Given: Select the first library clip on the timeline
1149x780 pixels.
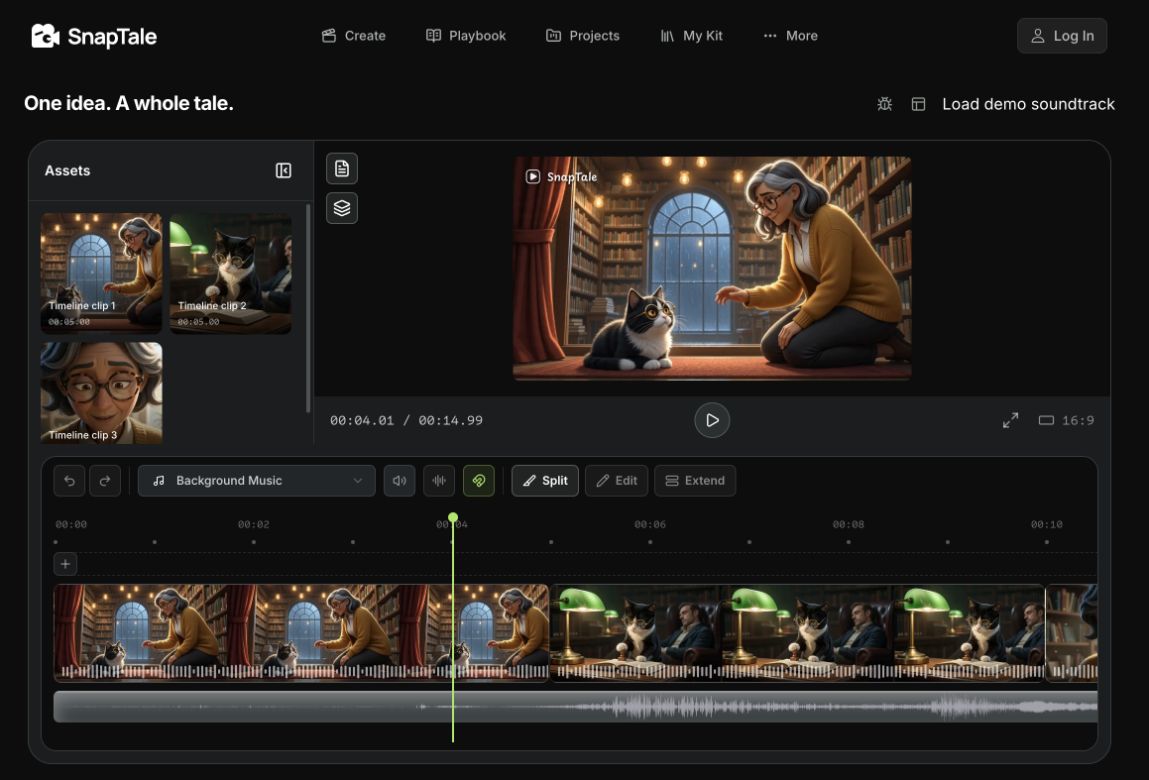Looking at the screenshot, I should tap(301, 633).
